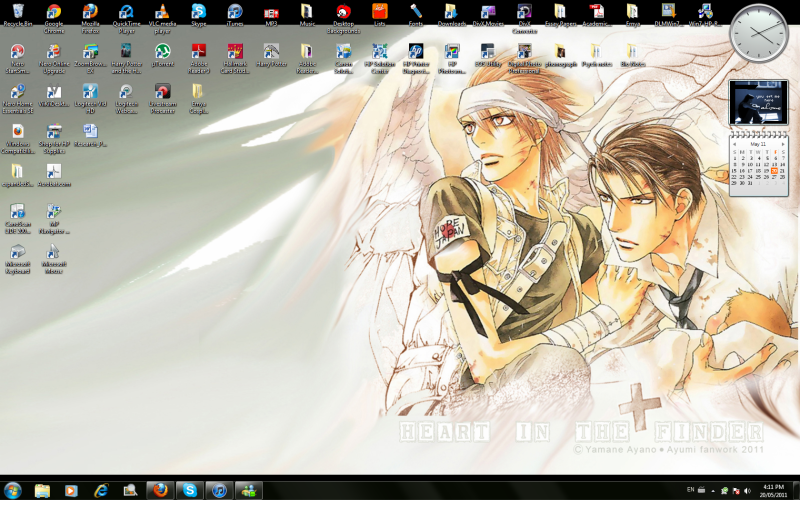Select VLC media player desktop icon
Image resolution: width=800 pixels, height=519 pixels.
[162, 19]
